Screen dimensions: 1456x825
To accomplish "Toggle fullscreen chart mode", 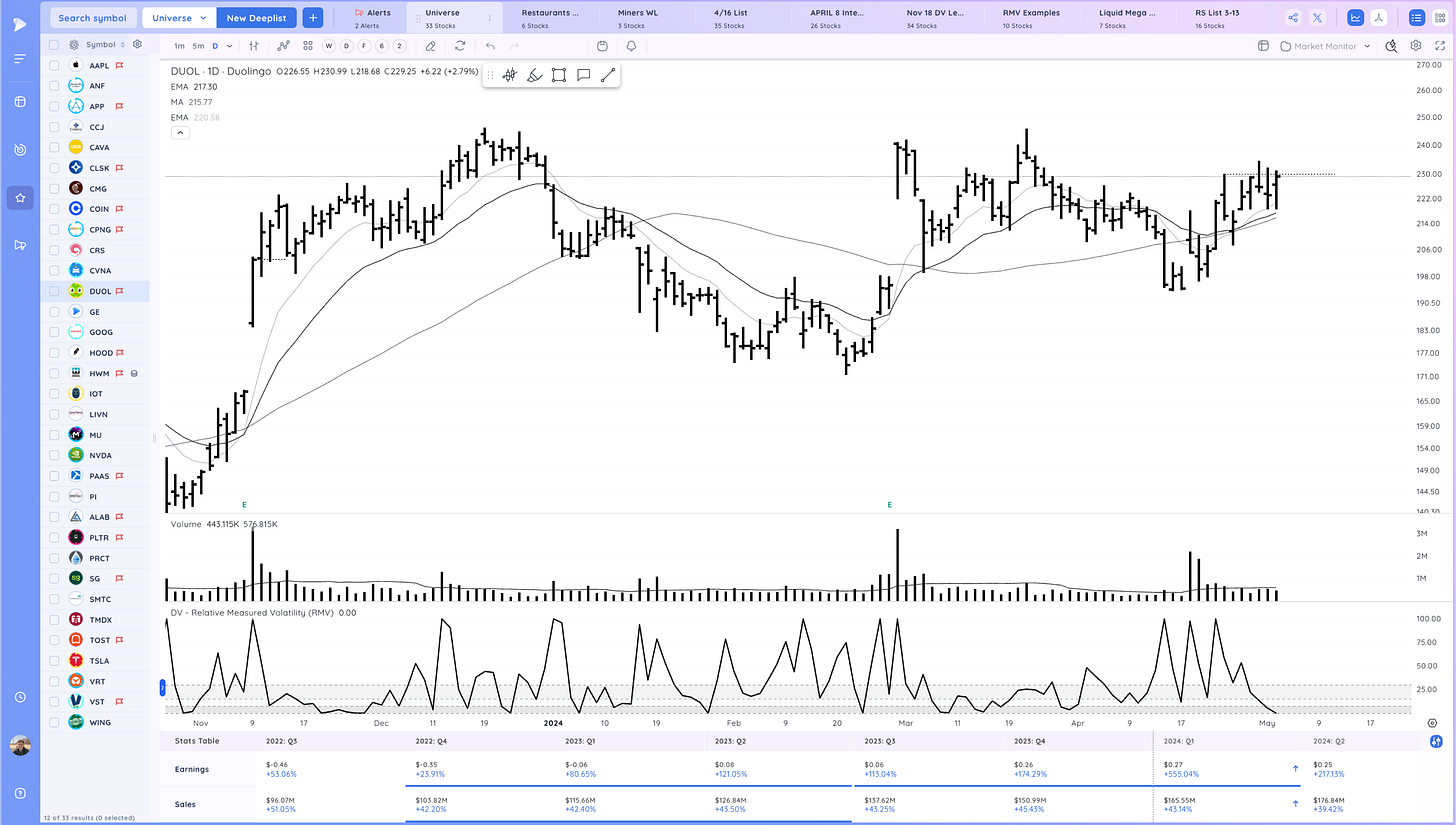I will click(1439, 46).
